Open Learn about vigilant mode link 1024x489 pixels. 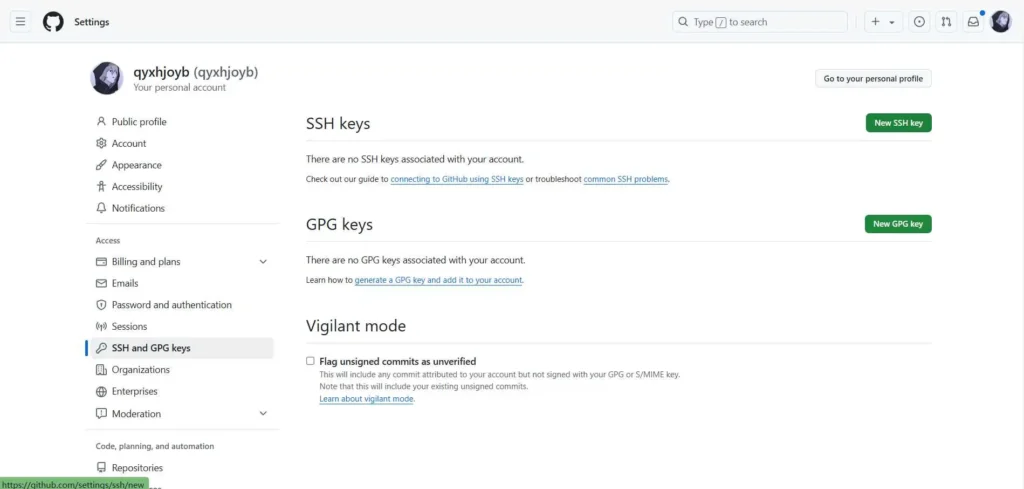click(x=366, y=399)
